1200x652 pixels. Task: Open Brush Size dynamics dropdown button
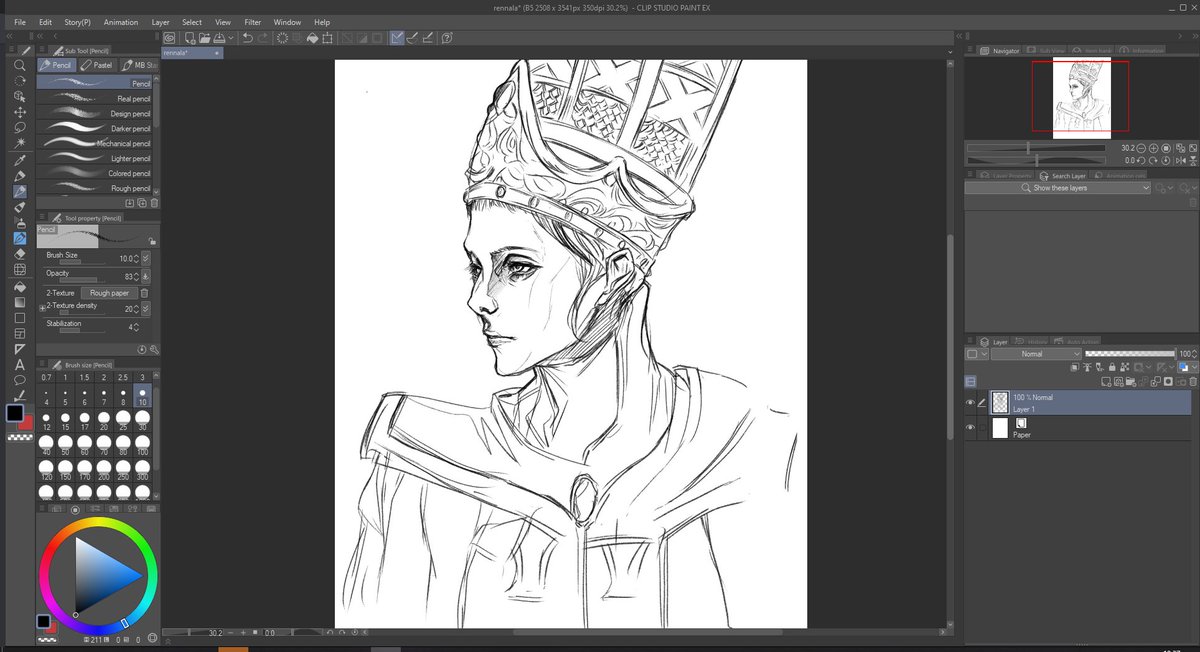tap(146, 258)
